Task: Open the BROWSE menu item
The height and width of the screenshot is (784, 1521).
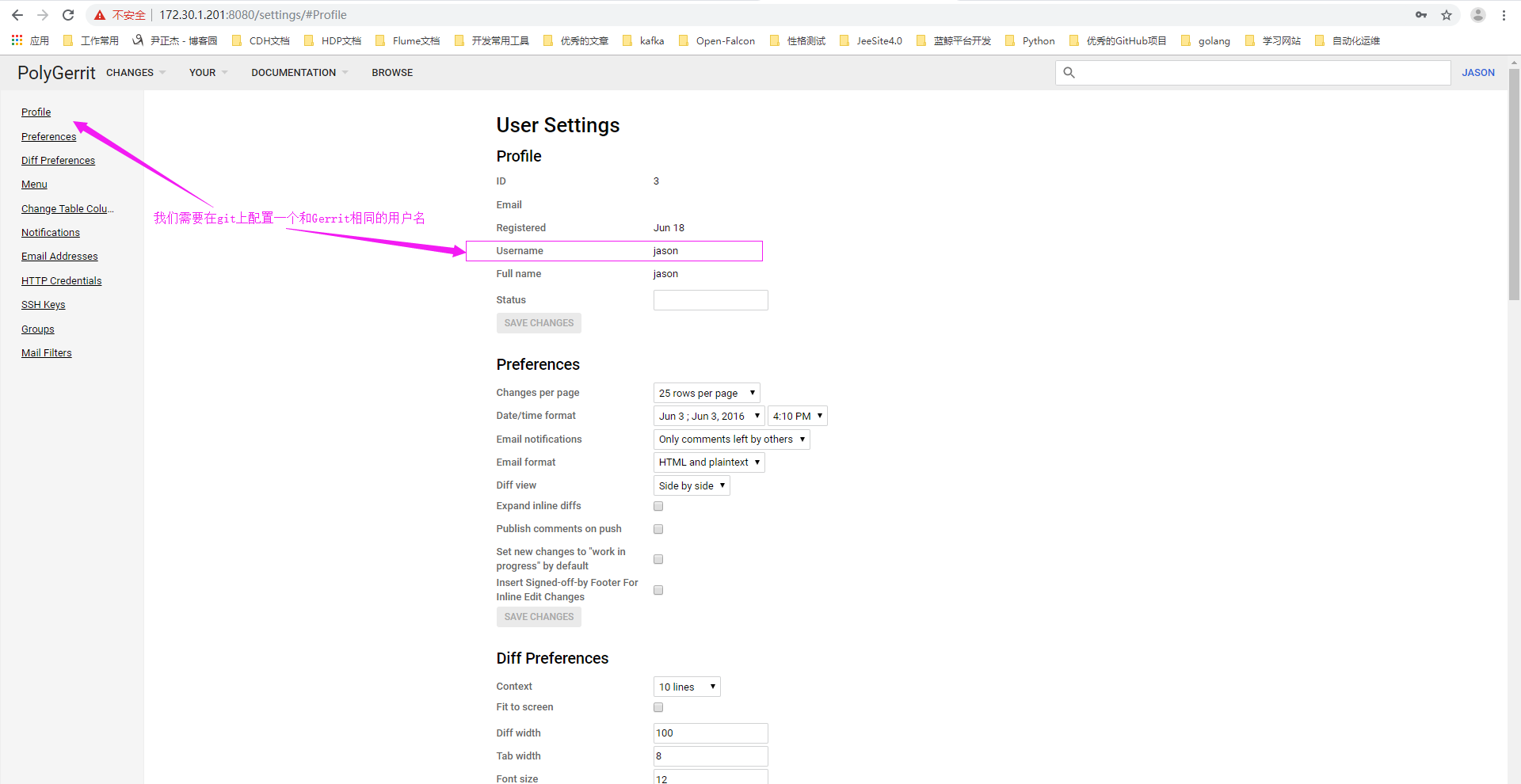Action: 392,73
